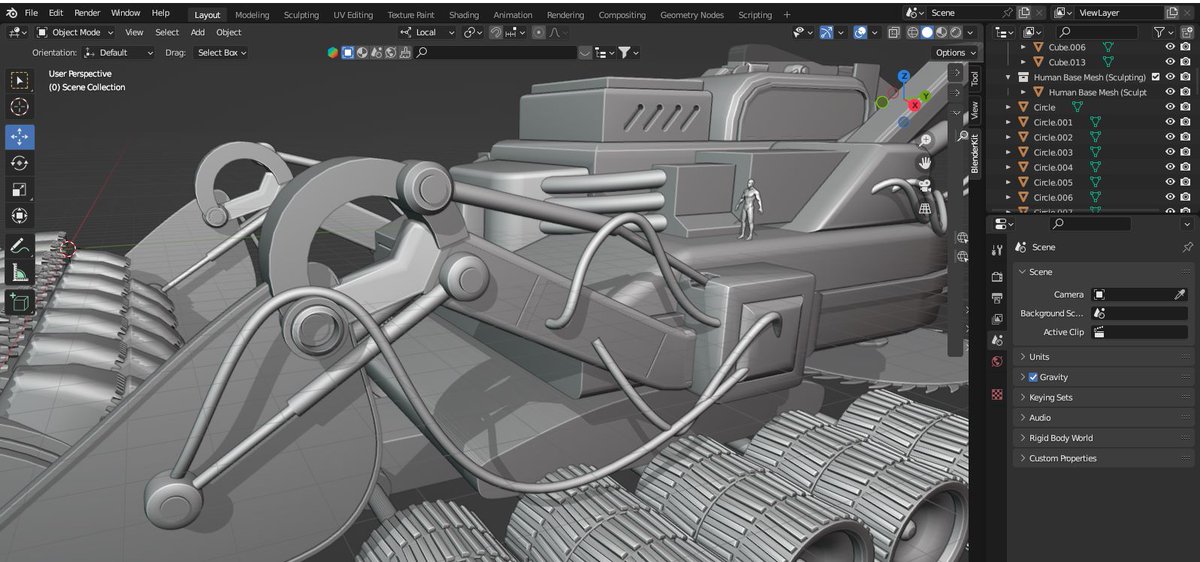Viewport: 1200px width, 562px height.
Task: Add a new workspace with plus
Action: click(787, 15)
